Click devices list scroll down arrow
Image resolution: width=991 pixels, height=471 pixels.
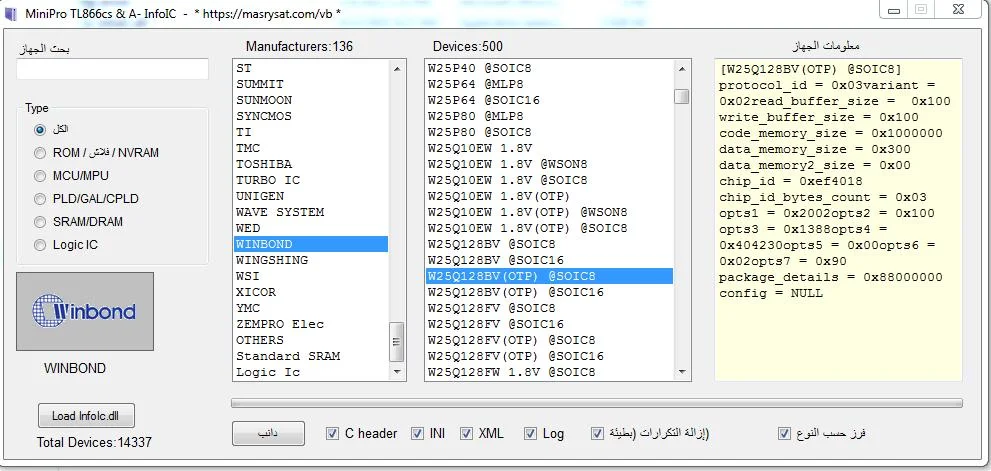pyautogui.click(x=681, y=372)
